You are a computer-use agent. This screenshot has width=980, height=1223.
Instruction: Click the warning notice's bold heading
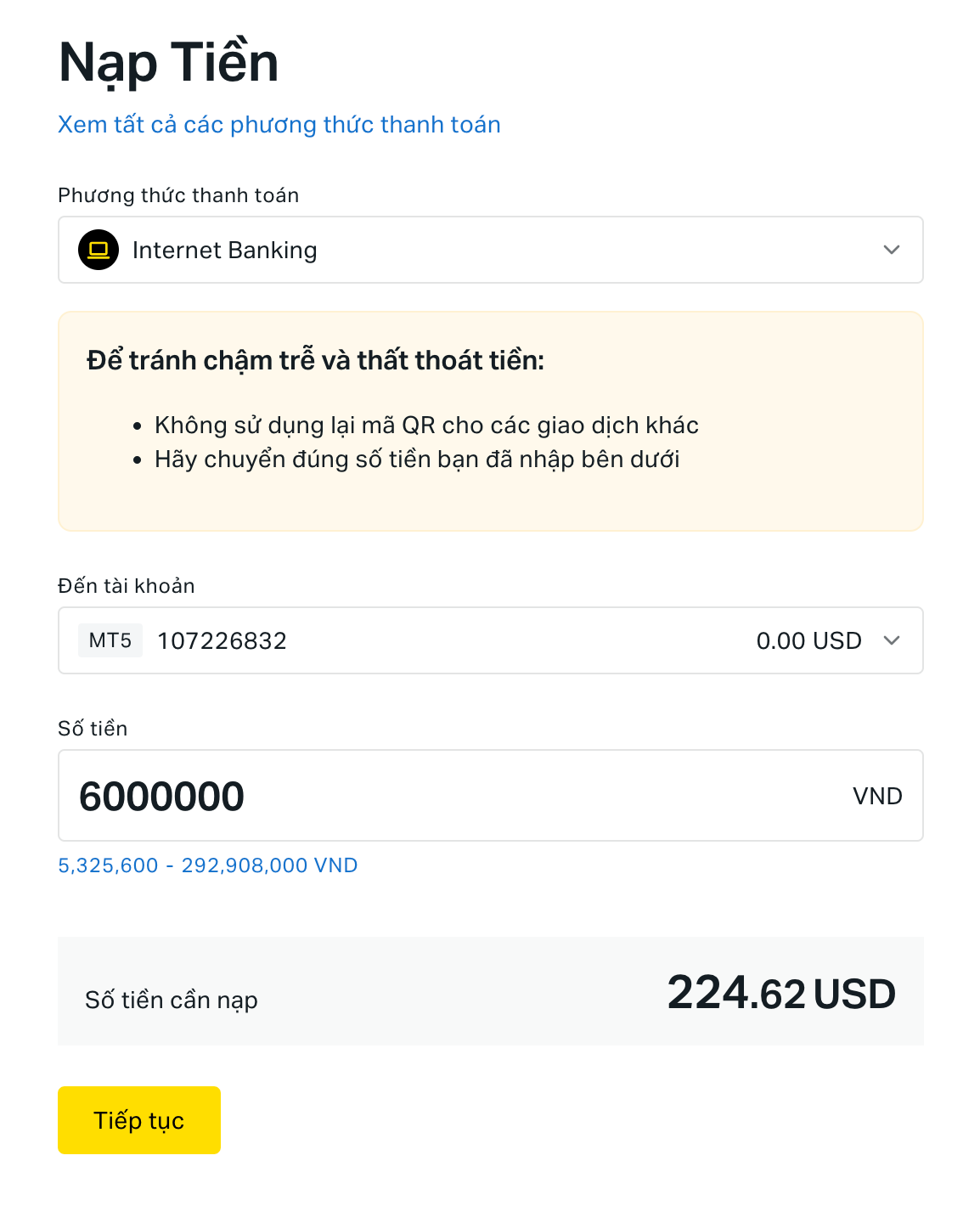tap(315, 360)
